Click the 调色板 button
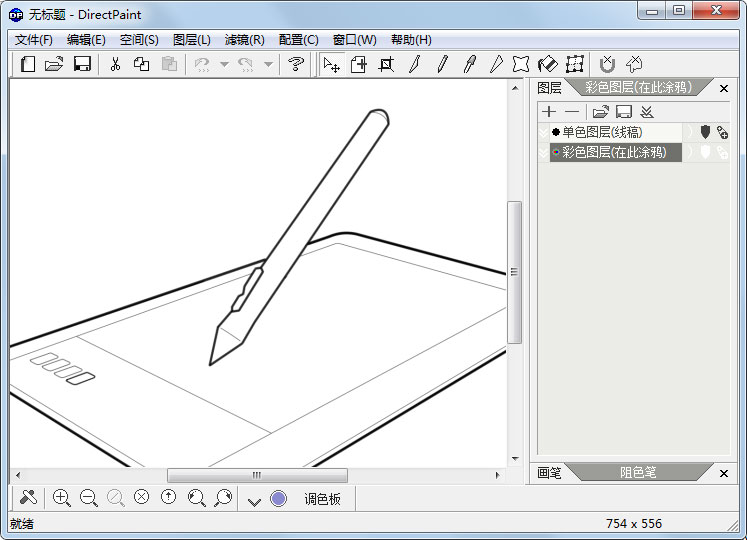 click(322, 499)
